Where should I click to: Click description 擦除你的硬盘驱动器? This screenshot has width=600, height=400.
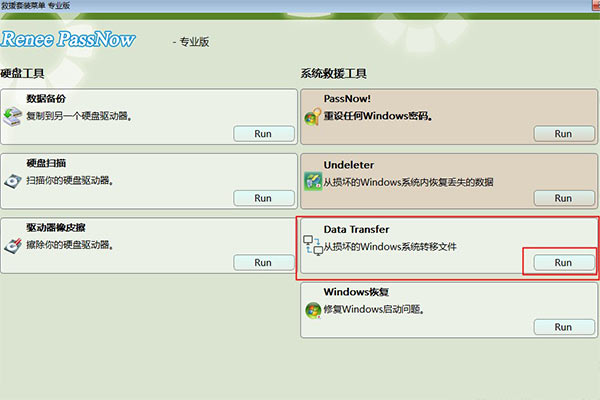click(70, 245)
